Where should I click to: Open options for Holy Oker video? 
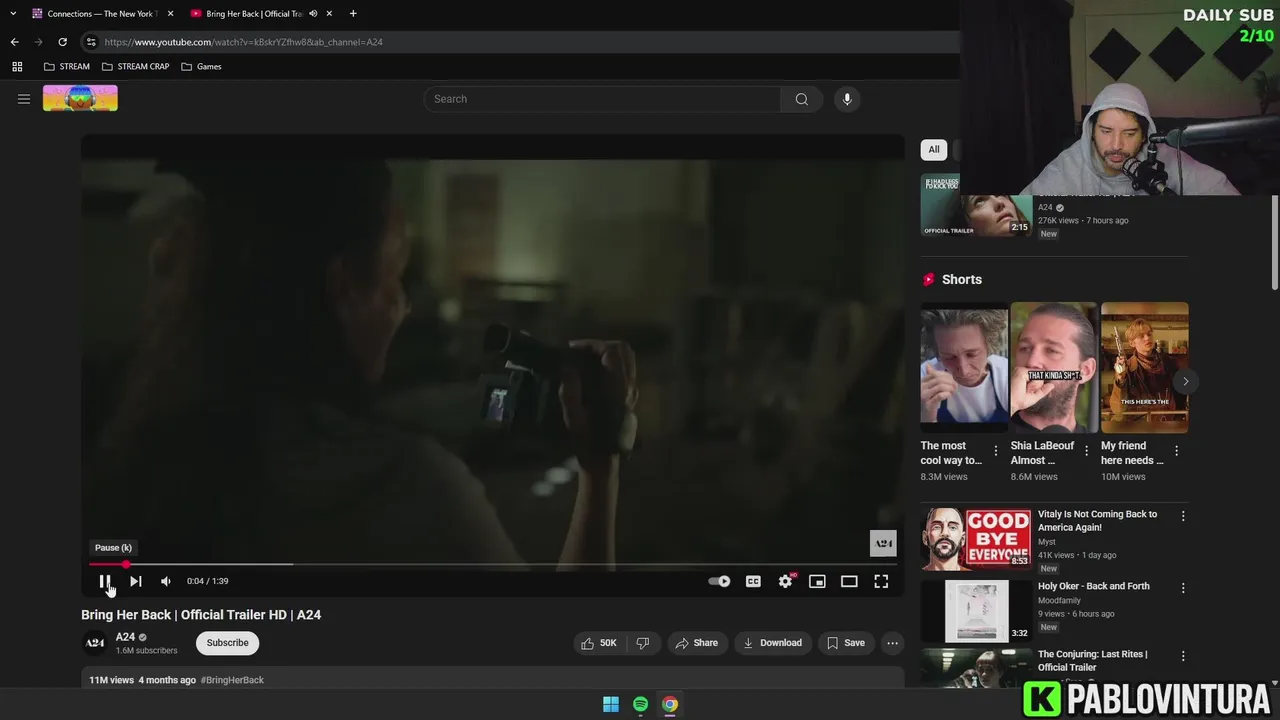1183,588
